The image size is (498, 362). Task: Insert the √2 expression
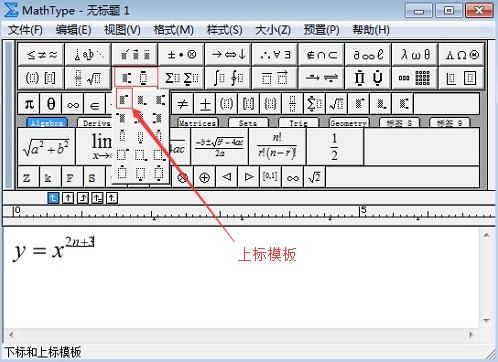click(314, 177)
